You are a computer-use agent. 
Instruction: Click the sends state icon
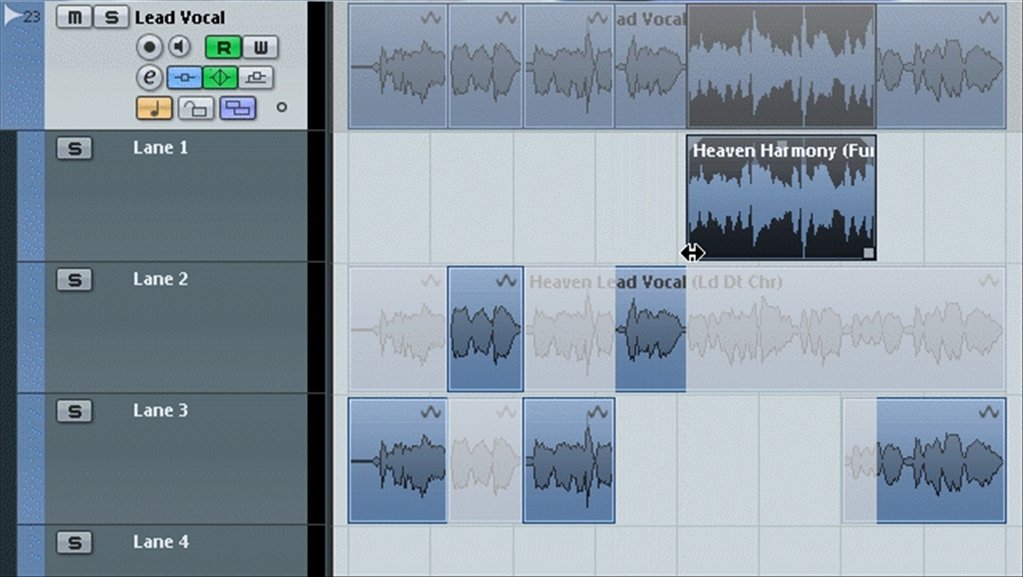256,78
